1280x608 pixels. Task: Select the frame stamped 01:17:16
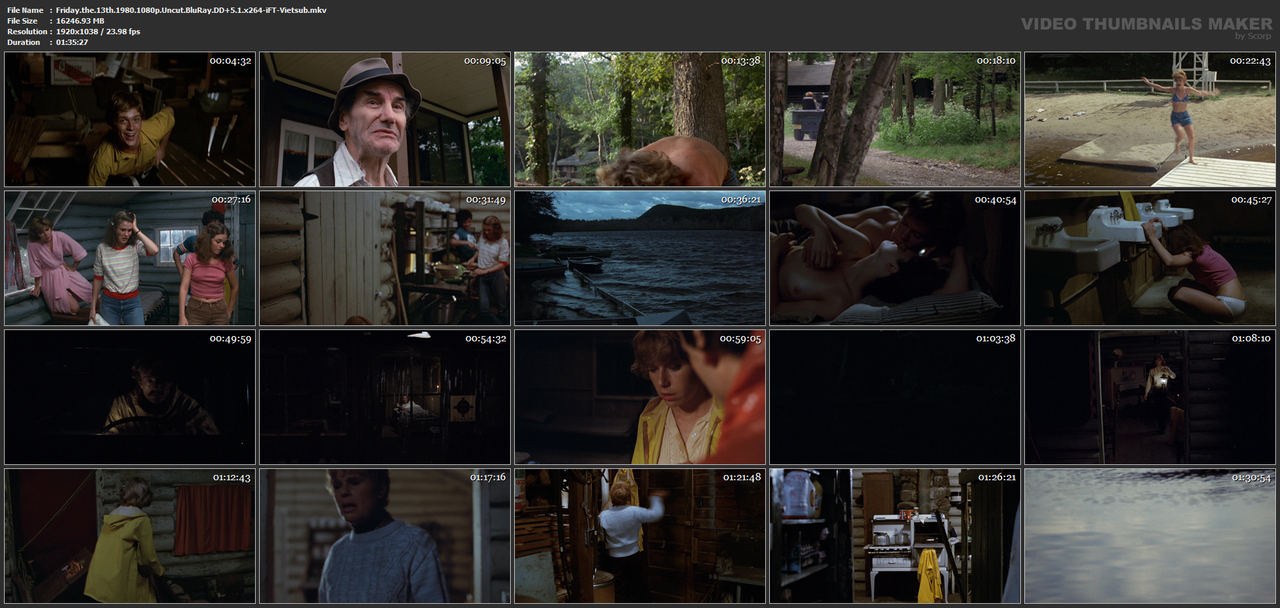pyautogui.click(x=385, y=536)
